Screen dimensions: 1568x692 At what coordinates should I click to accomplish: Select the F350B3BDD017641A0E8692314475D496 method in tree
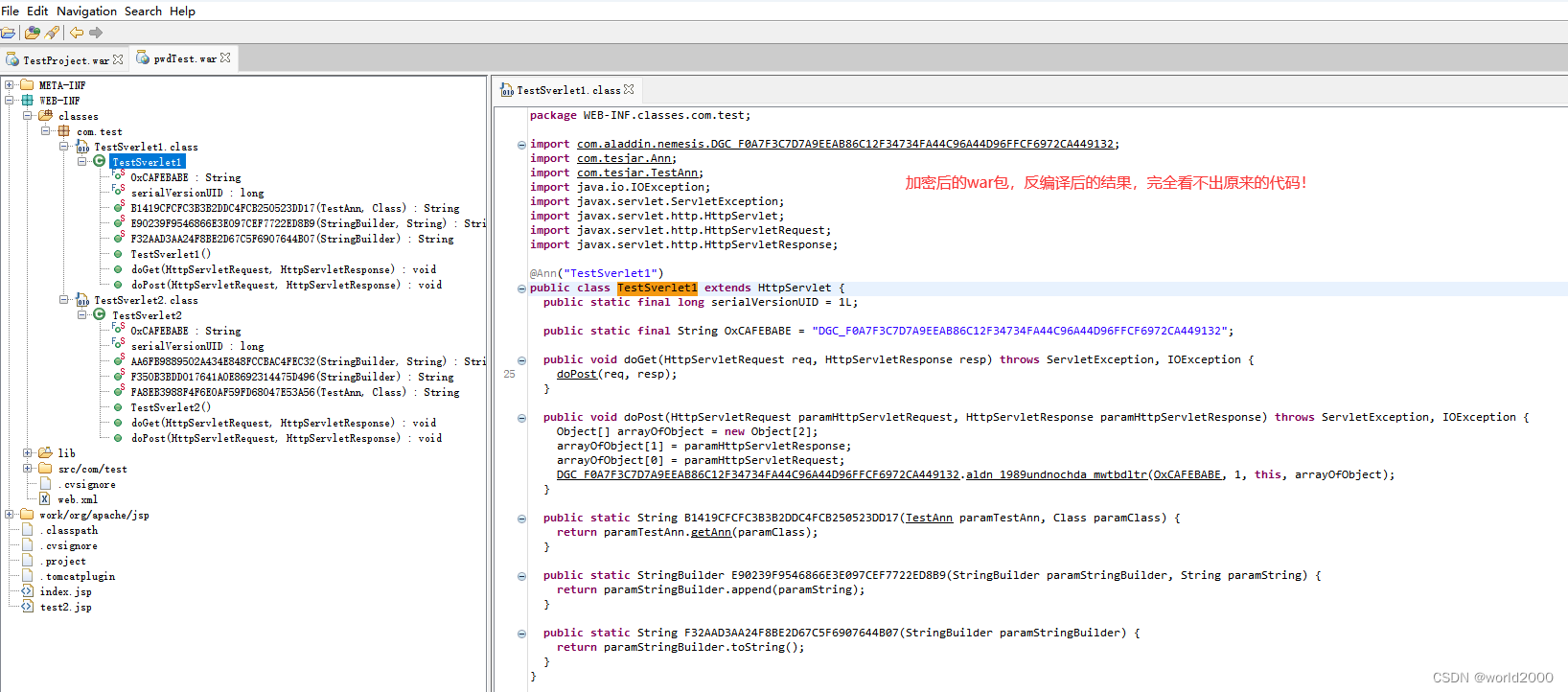coord(292,377)
